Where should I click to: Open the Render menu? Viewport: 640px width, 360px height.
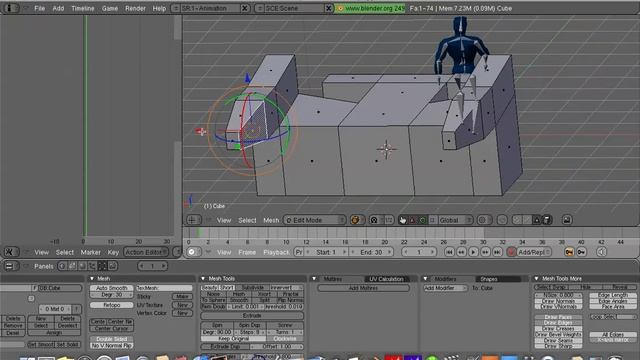135,8
